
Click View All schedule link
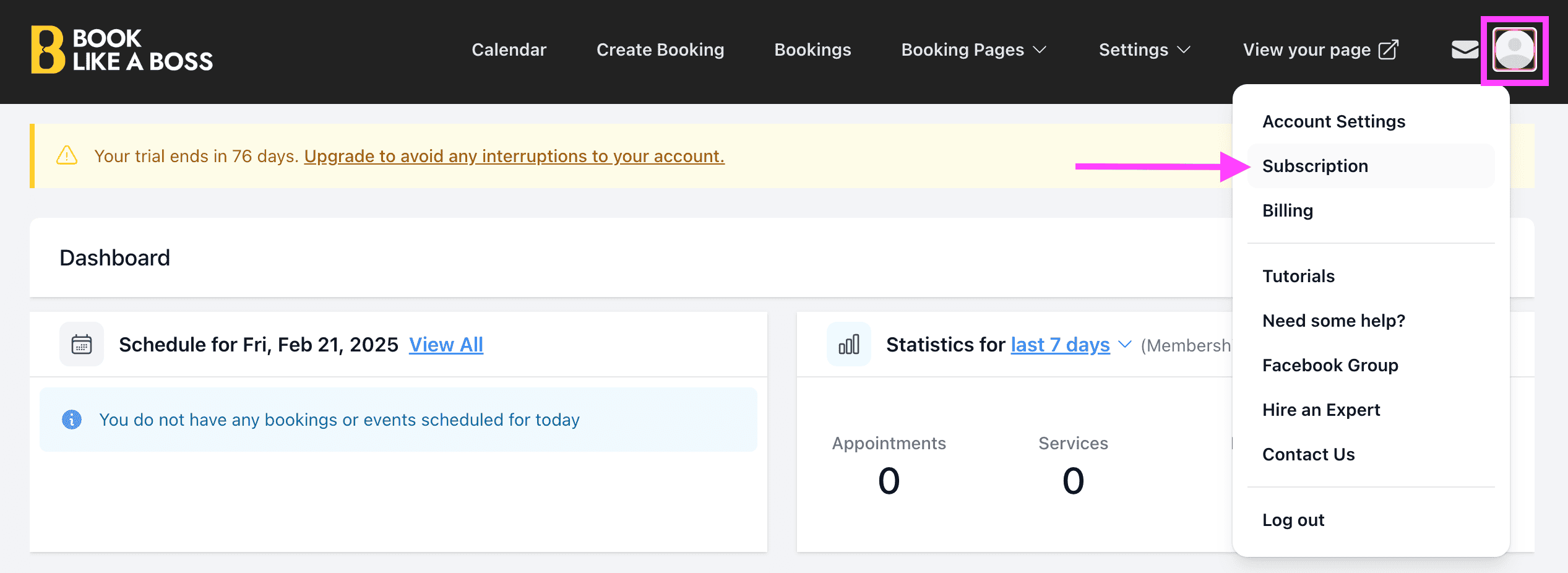click(446, 345)
